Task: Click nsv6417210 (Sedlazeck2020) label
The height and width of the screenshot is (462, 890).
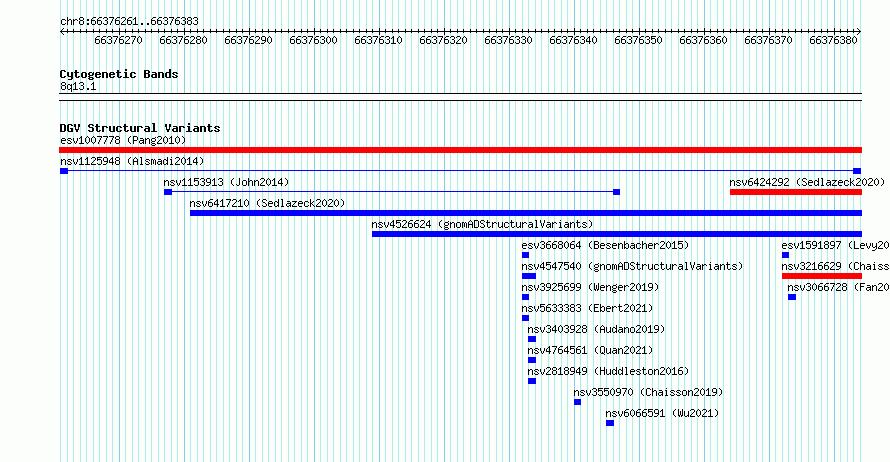Action: point(267,203)
